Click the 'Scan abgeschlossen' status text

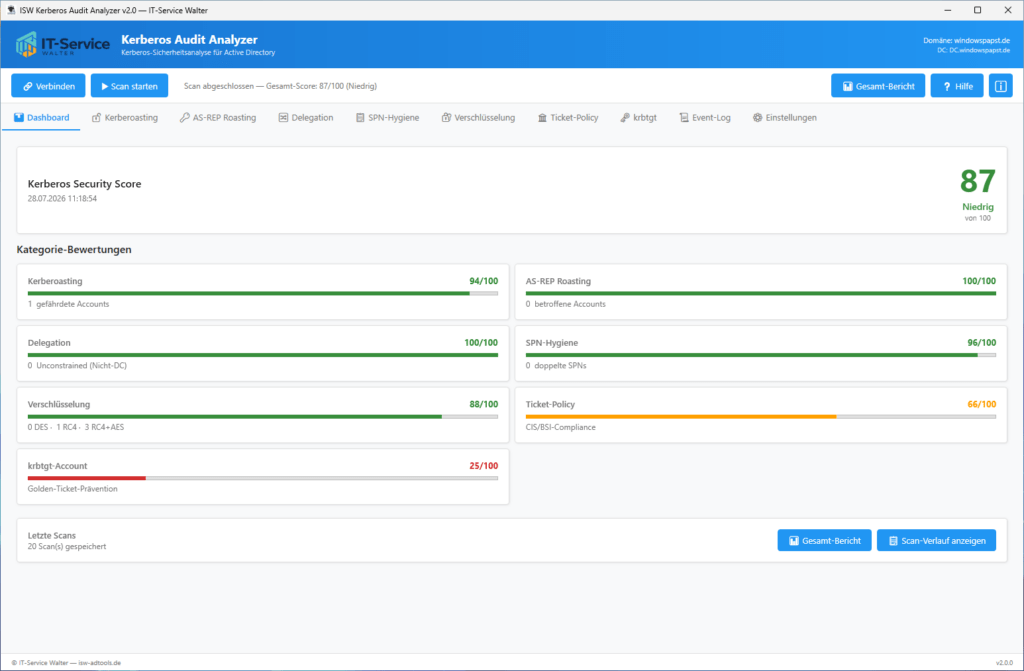click(280, 86)
